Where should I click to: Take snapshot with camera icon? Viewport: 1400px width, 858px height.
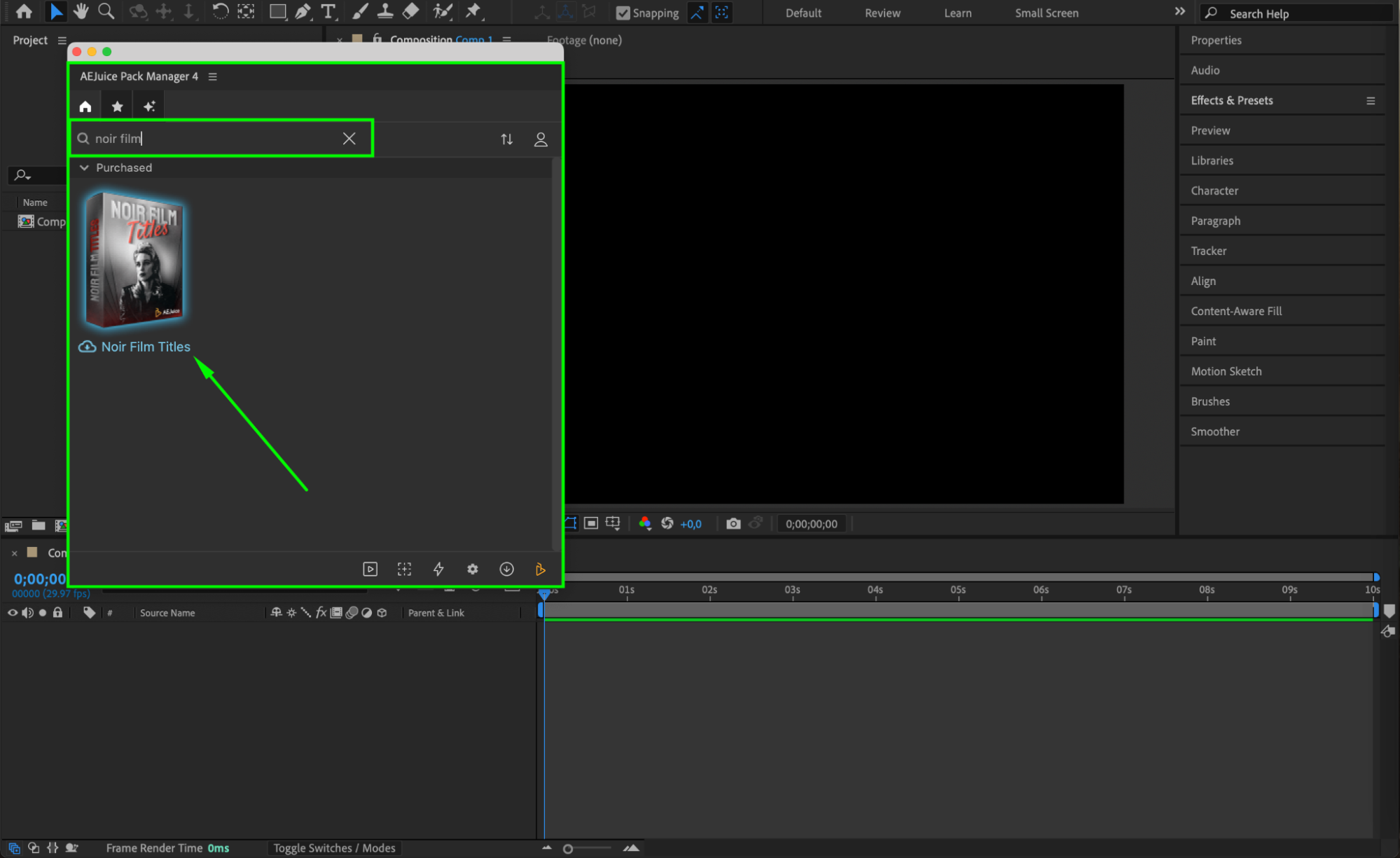[733, 523]
